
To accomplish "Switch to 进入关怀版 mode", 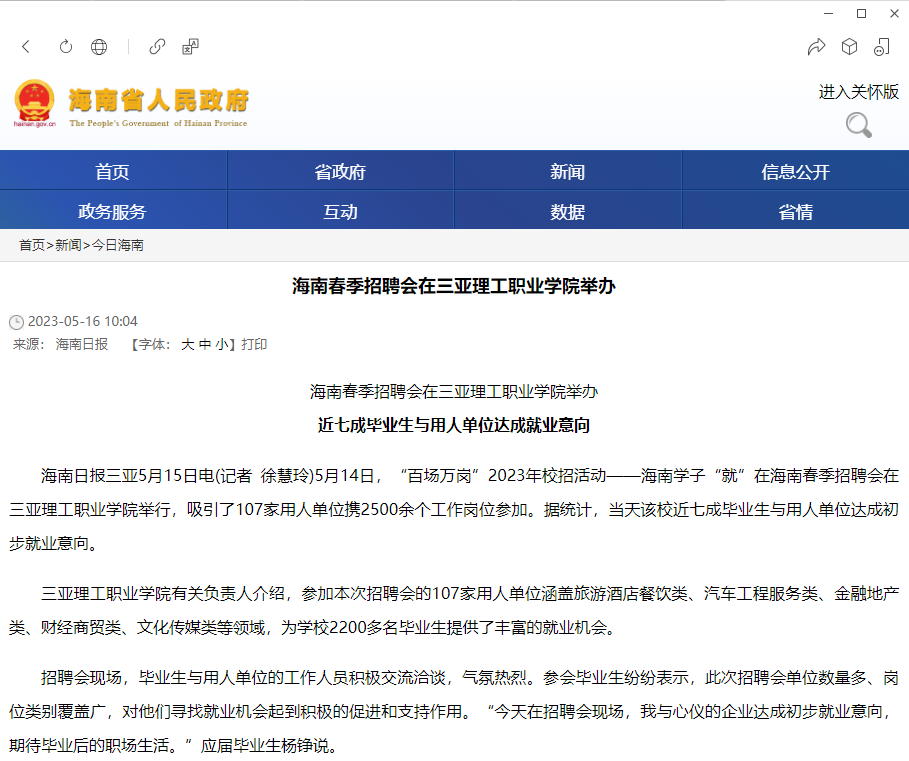I will point(858,92).
